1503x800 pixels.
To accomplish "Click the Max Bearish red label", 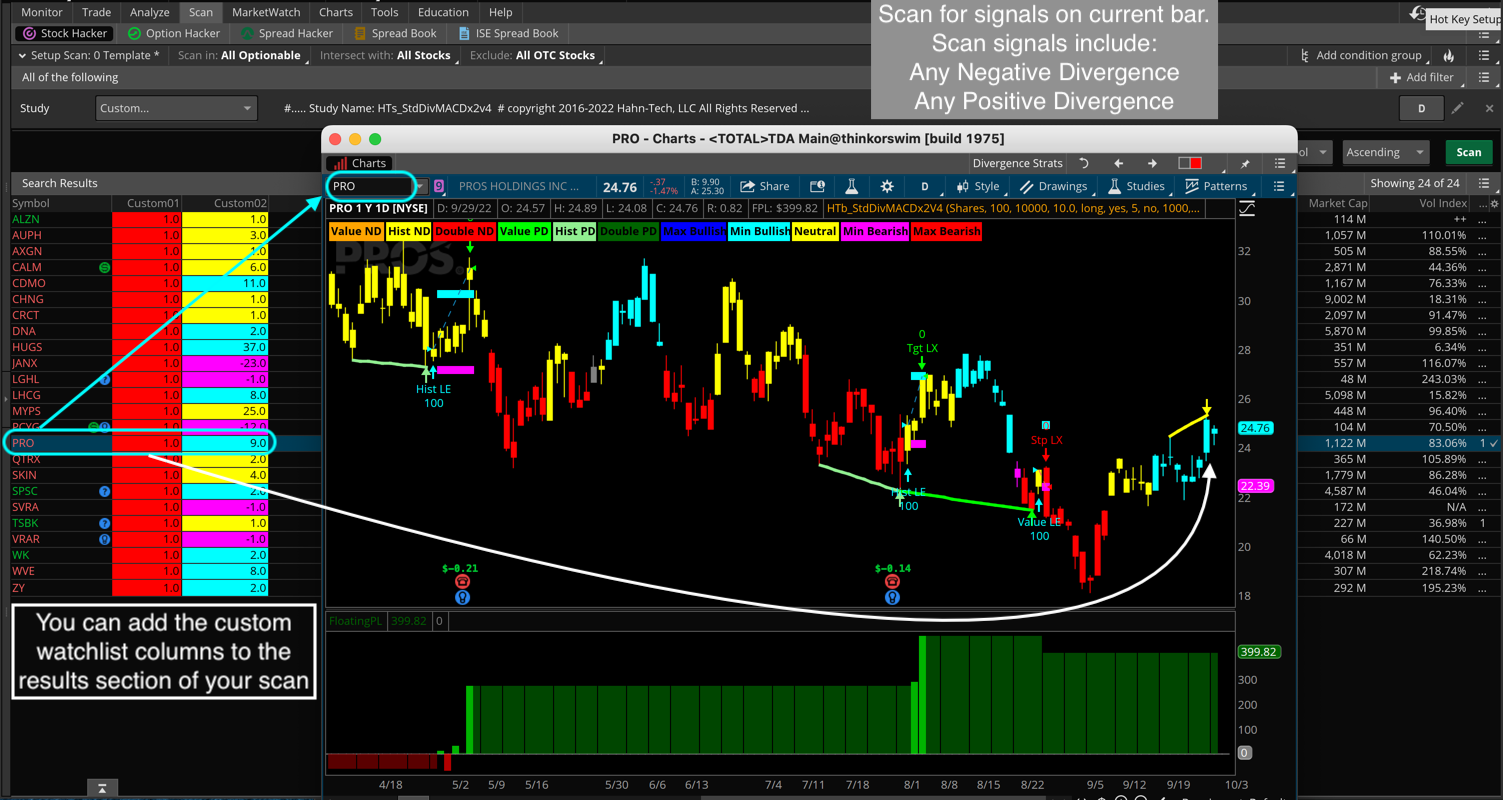I will coord(946,231).
